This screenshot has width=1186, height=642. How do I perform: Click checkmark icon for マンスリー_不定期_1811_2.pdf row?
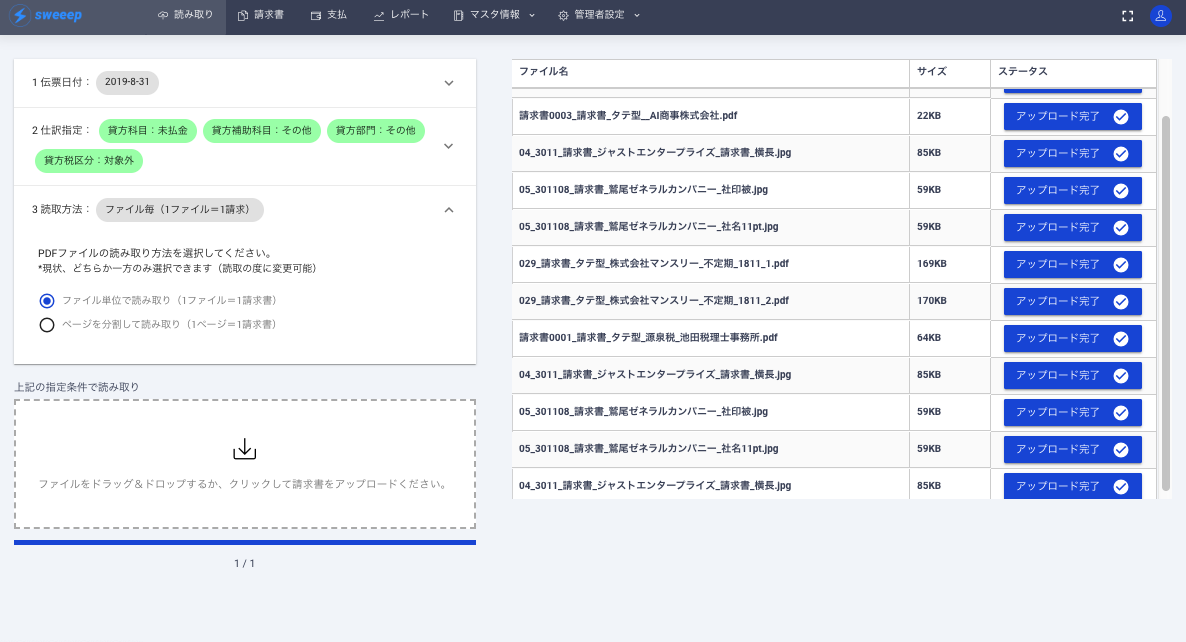pyautogui.click(x=1121, y=301)
